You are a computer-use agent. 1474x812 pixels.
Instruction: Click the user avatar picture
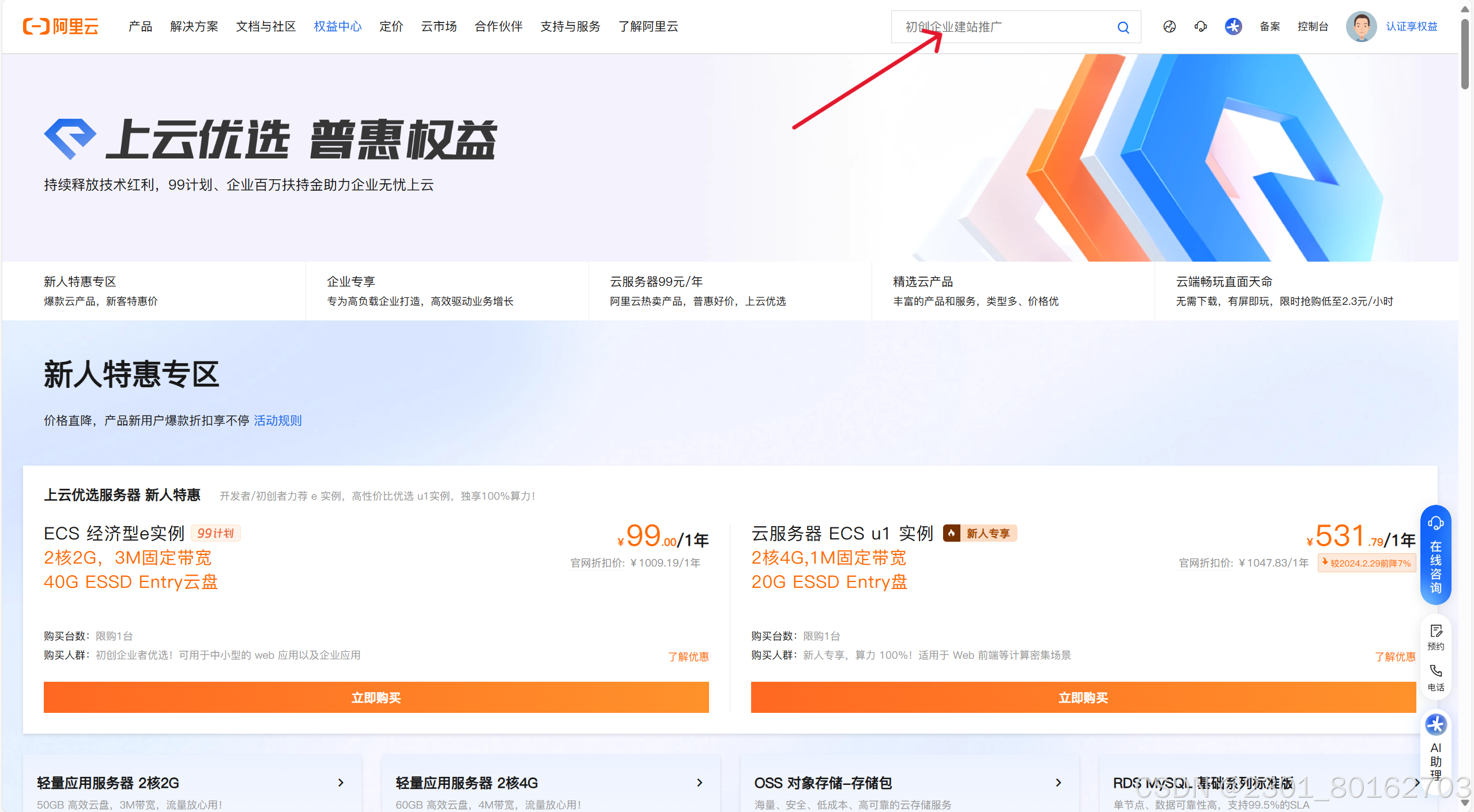pyautogui.click(x=1360, y=27)
